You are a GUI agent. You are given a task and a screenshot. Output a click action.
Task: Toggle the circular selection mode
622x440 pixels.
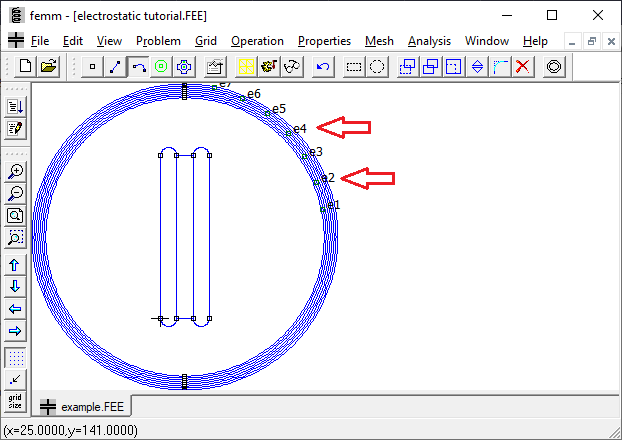point(377,67)
